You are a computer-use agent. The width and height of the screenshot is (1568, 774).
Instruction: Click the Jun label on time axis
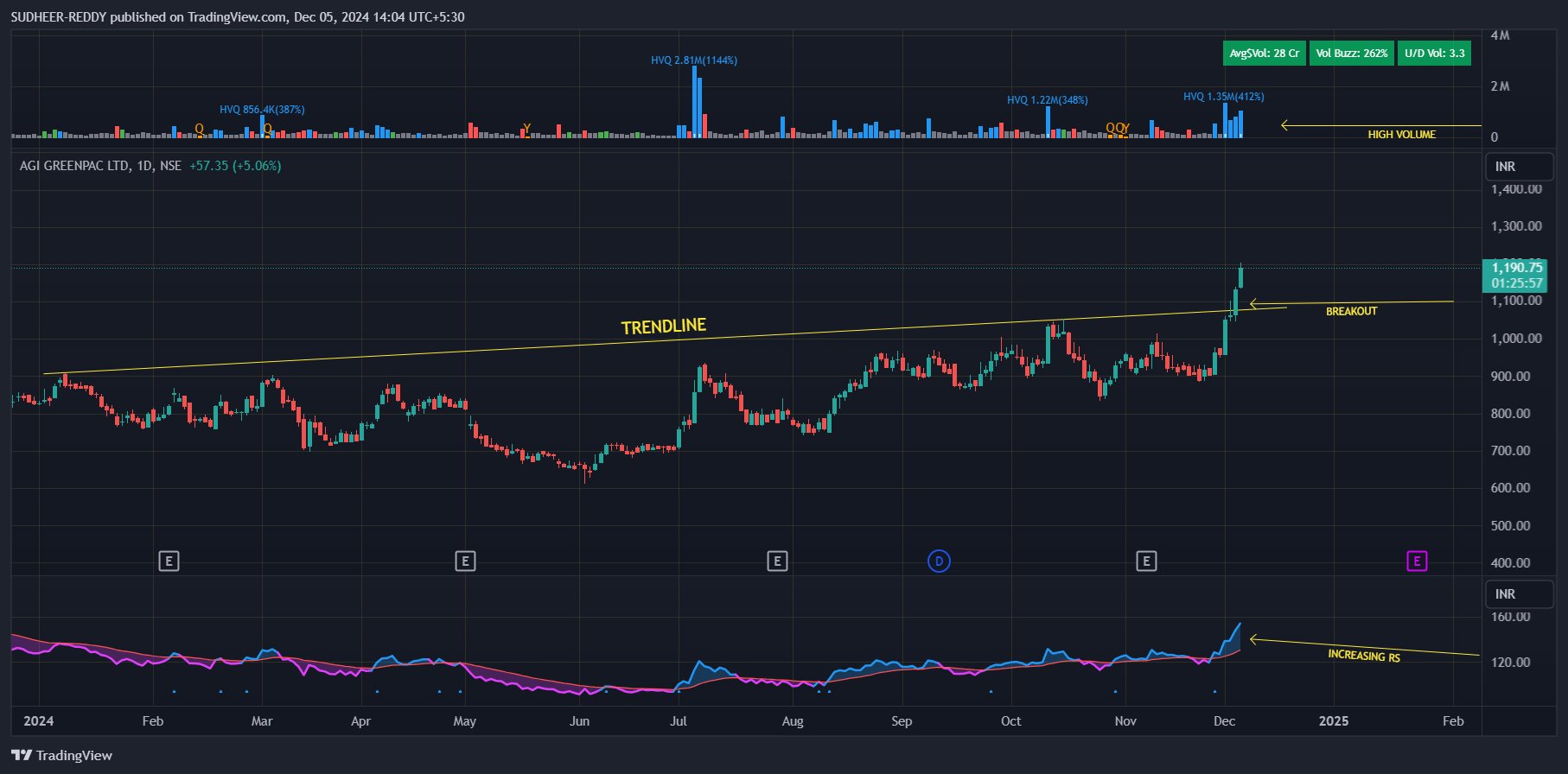(579, 721)
